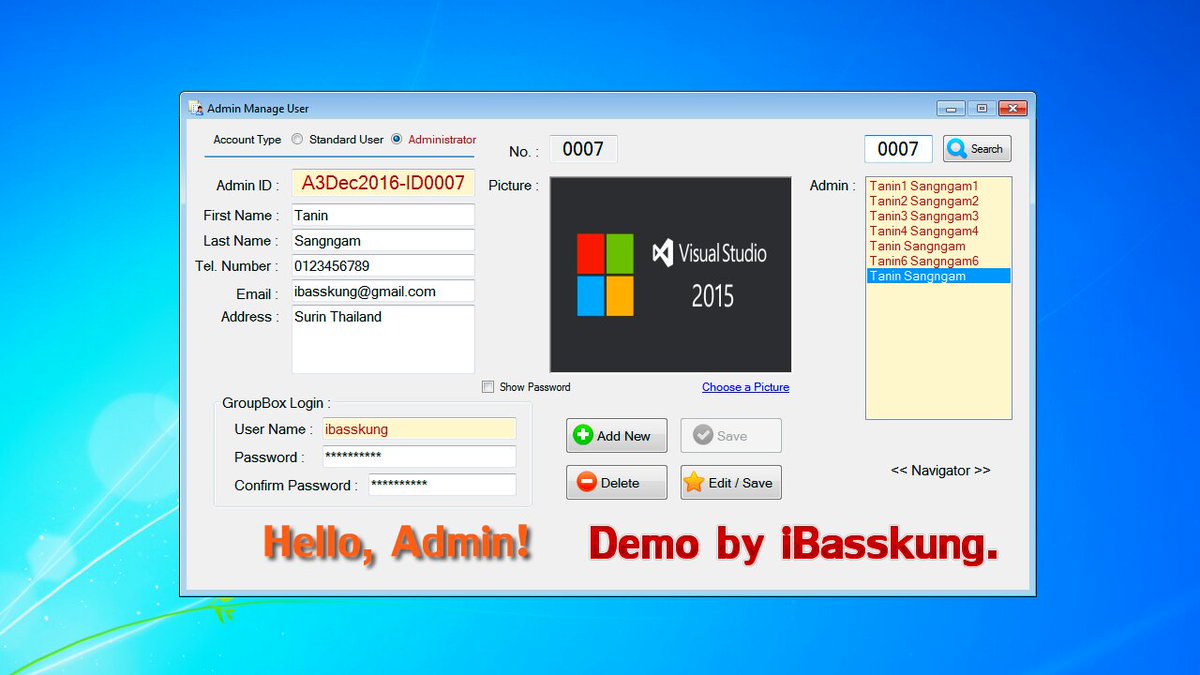Click the Delete button
The width and height of the screenshot is (1200, 675).
pyautogui.click(x=616, y=483)
